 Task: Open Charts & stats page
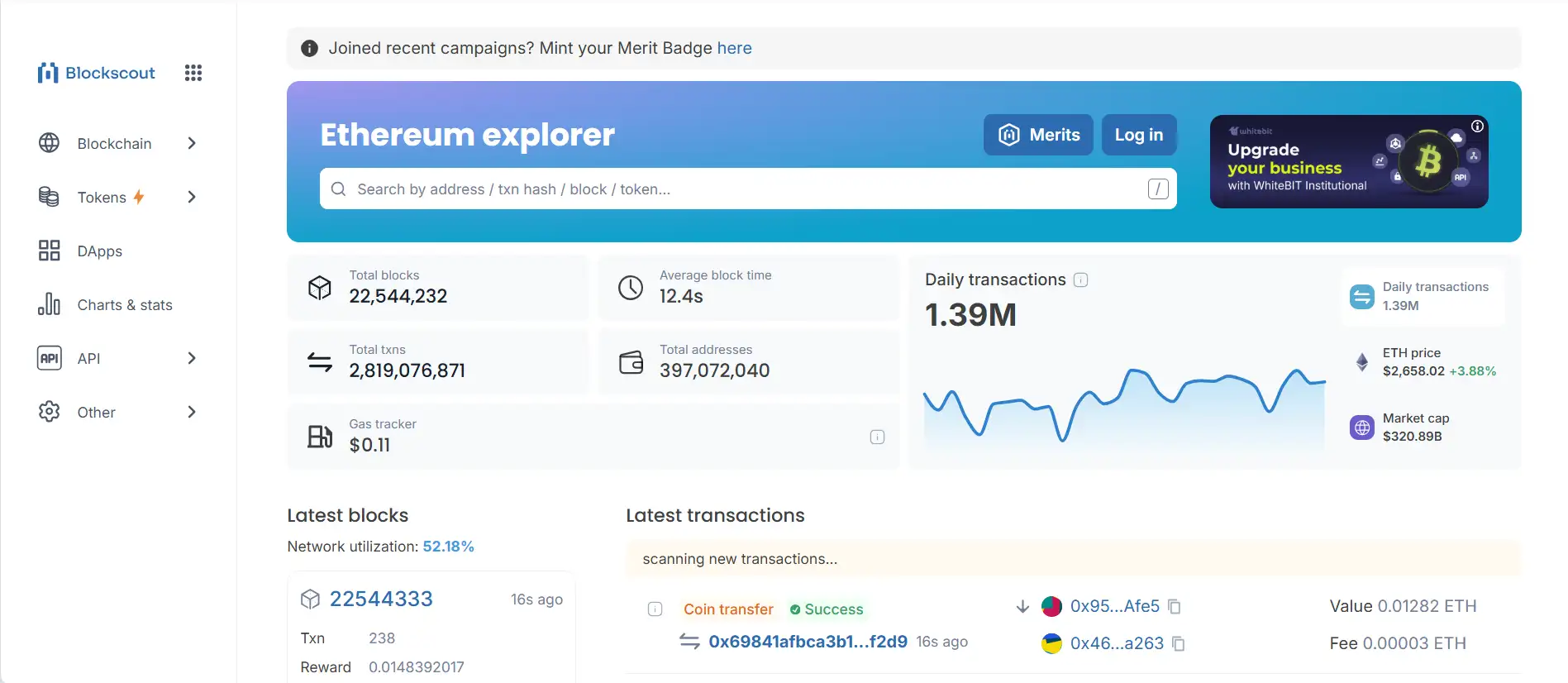124,304
